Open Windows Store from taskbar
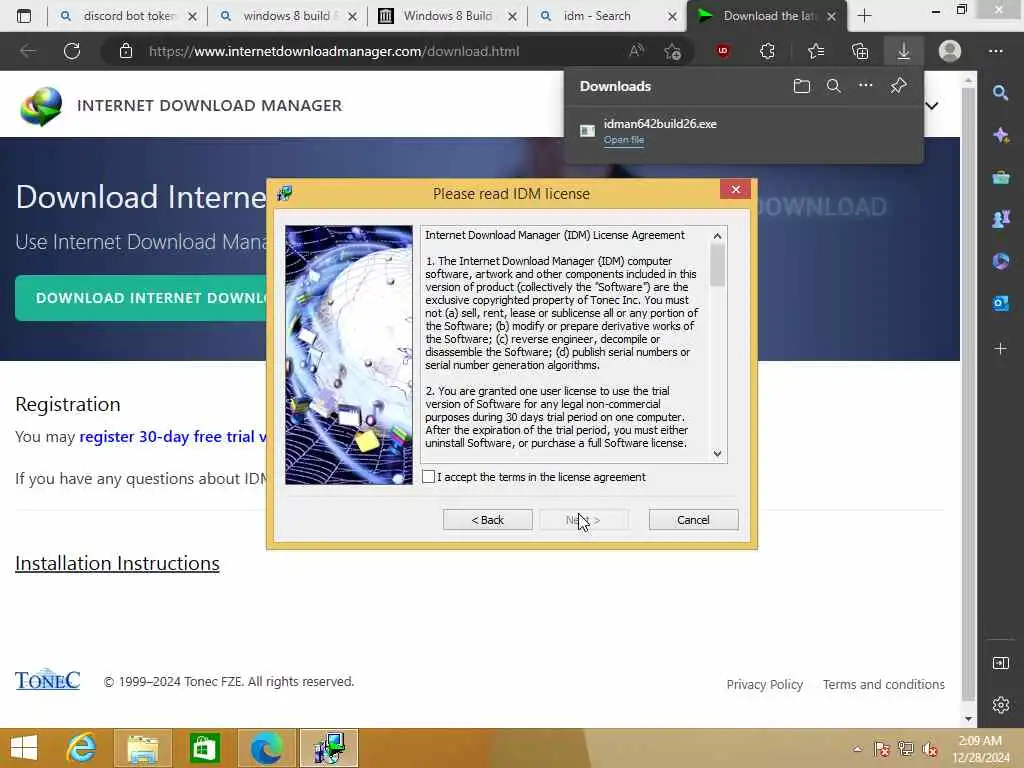Screen dimensions: 1024x768 click(204, 748)
